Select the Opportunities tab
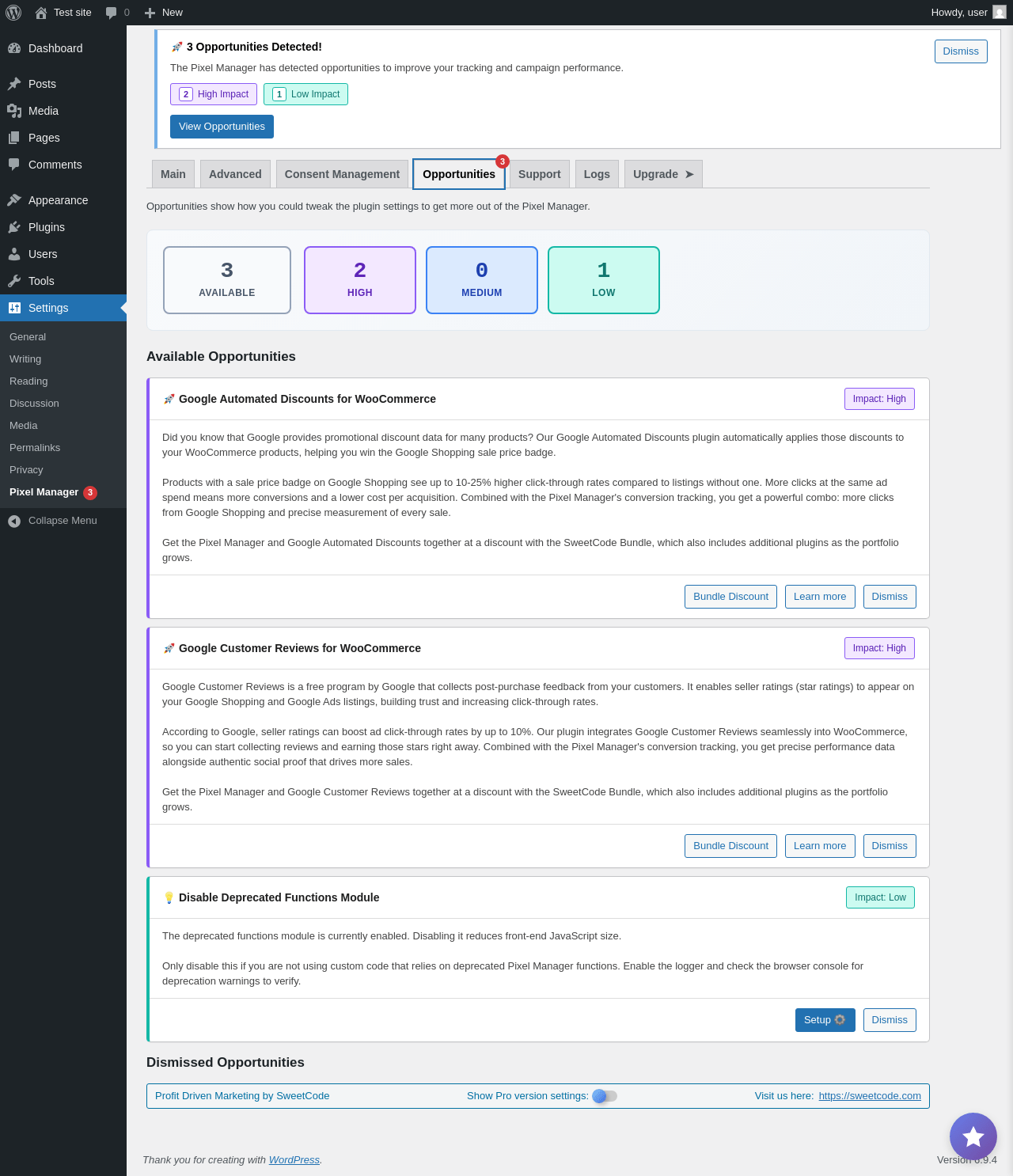This screenshot has height=1176, width=1013. pyautogui.click(x=459, y=174)
